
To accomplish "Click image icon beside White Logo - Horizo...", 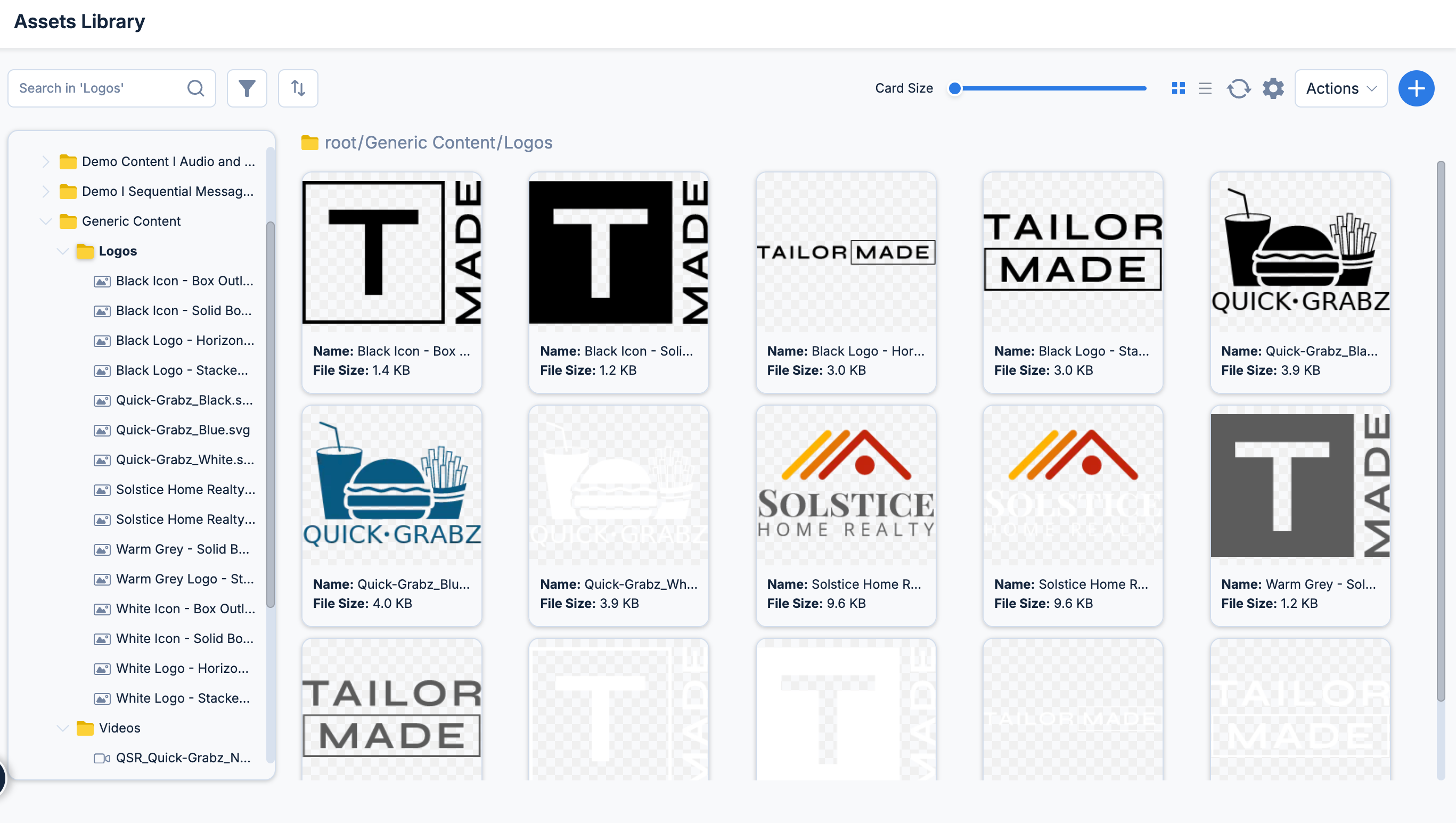I will click(102, 669).
